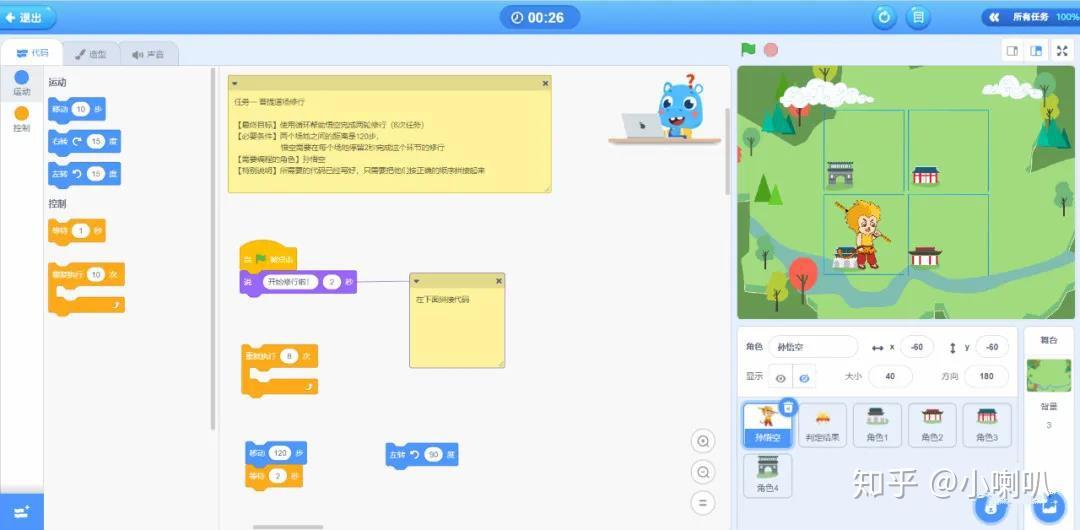Select the 运动 motion category circle
This screenshot has height=530, width=1080.
click(22, 78)
